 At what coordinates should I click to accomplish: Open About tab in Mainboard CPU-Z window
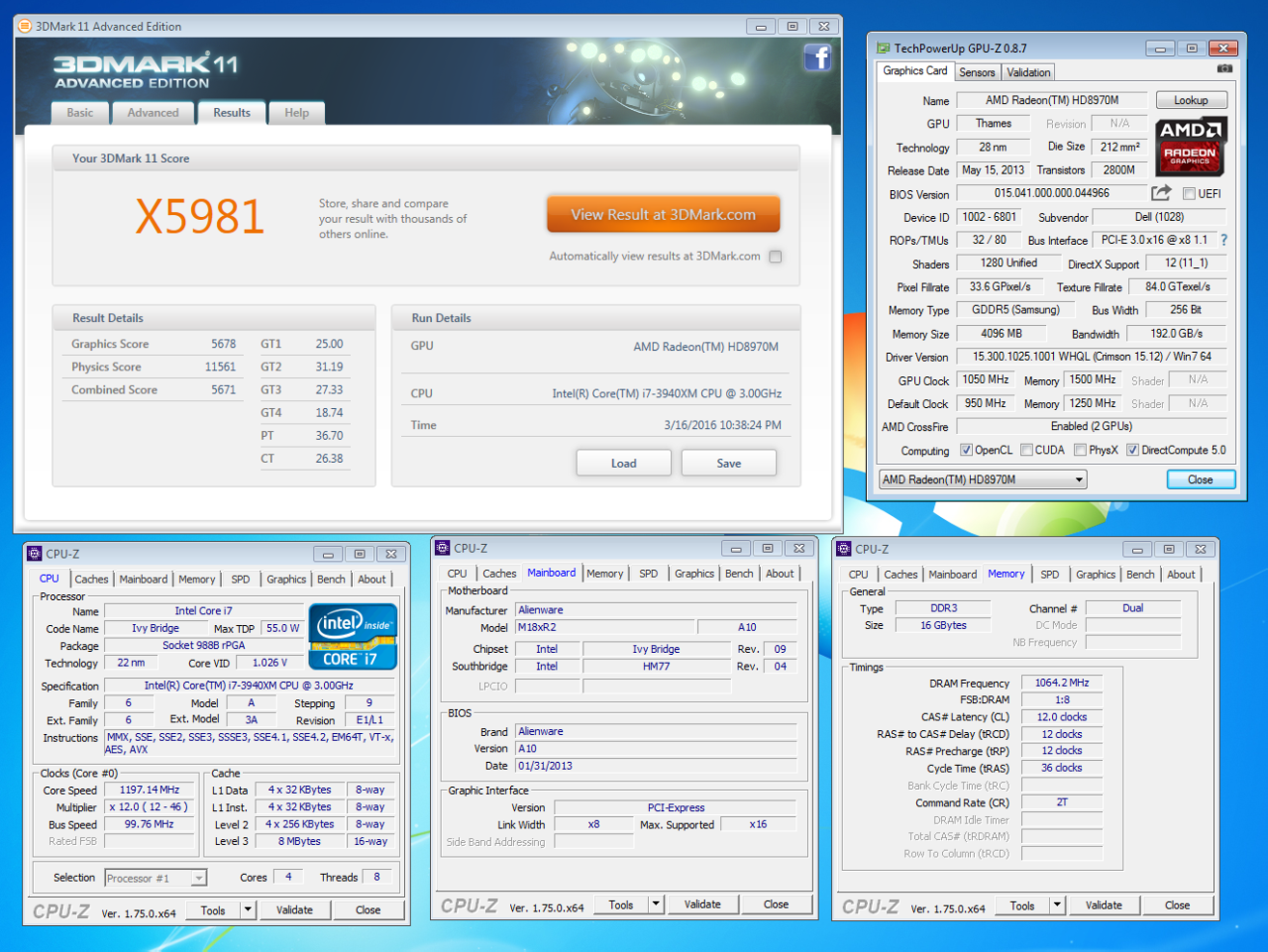point(780,574)
